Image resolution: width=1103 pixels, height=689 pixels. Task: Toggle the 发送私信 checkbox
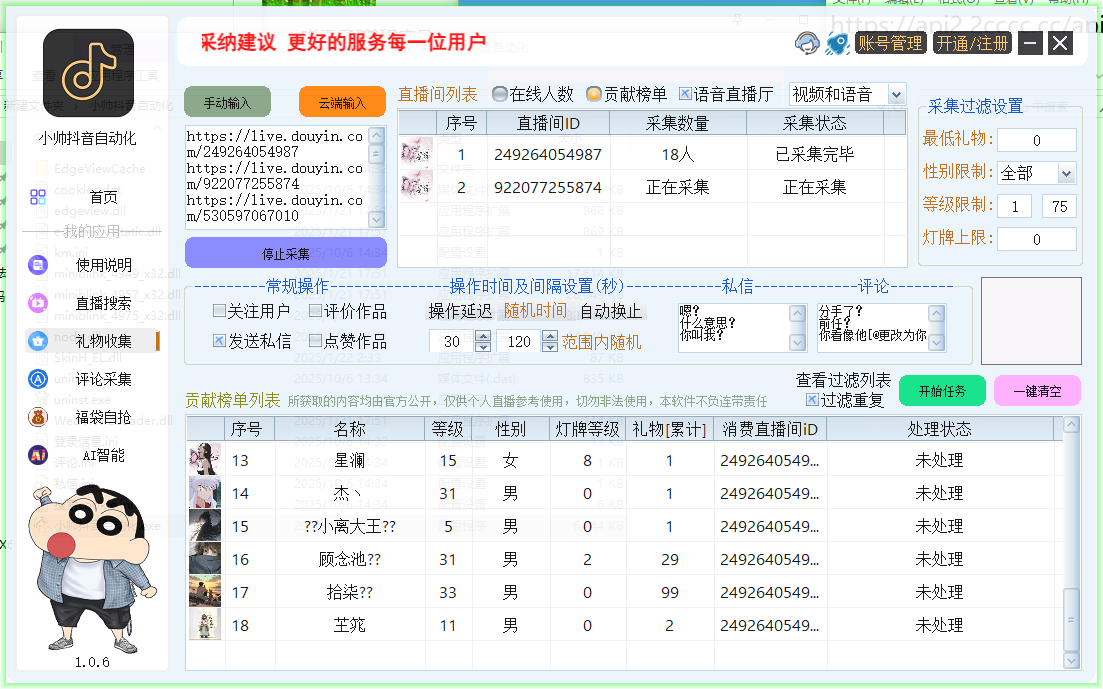coord(219,341)
